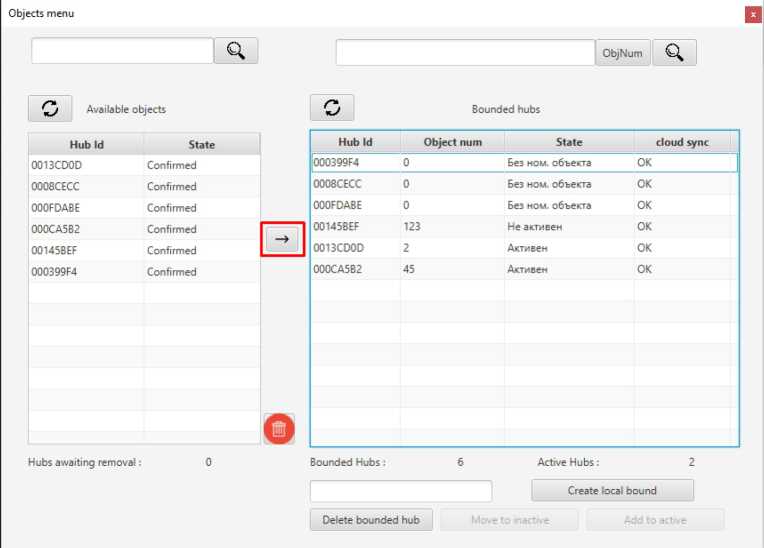Image resolution: width=764 pixels, height=548 pixels.
Task: Click the arrow button to move hub right
Action: point(282,239)
